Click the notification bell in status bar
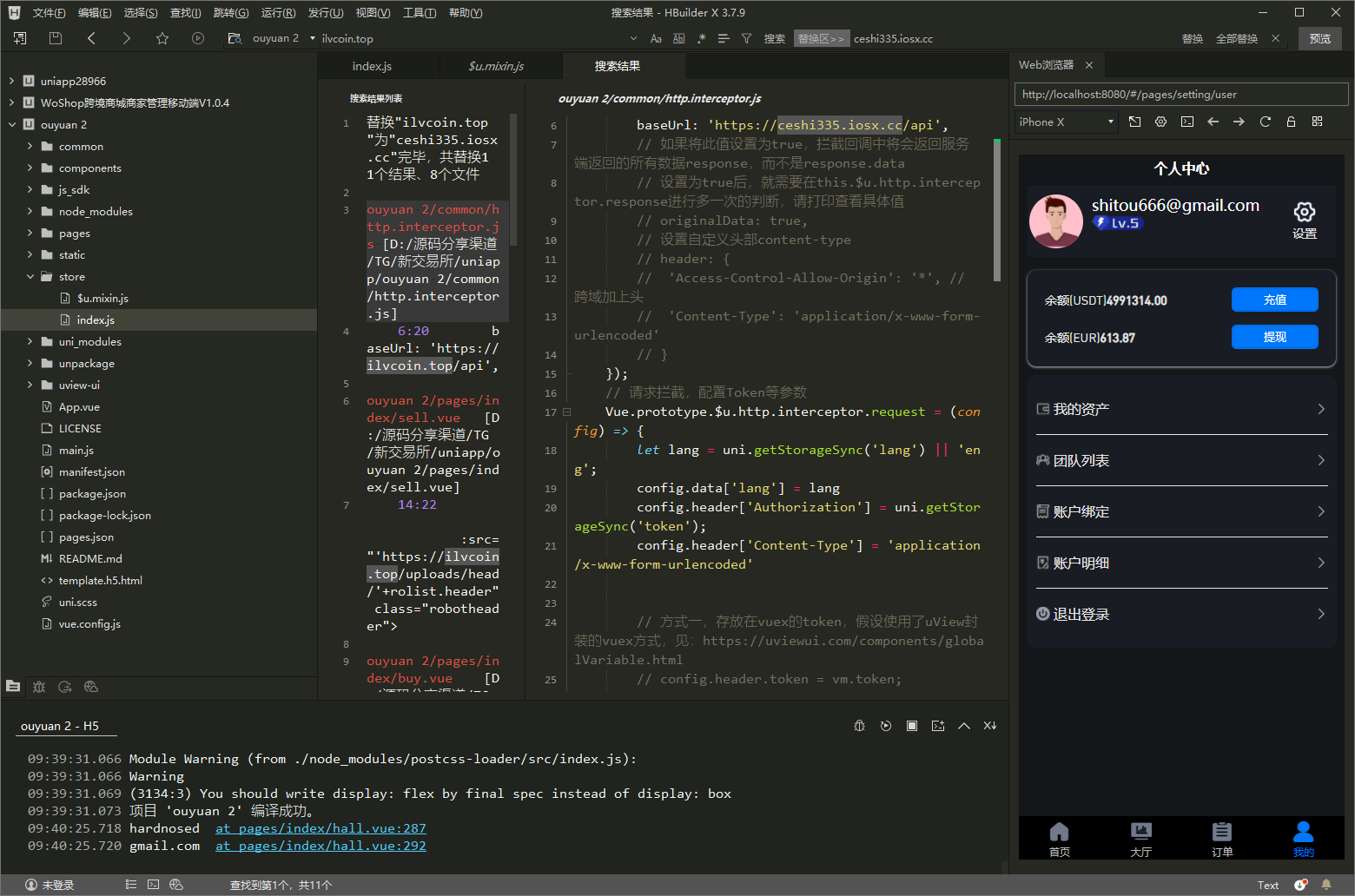 click(x=1326, y=885)
